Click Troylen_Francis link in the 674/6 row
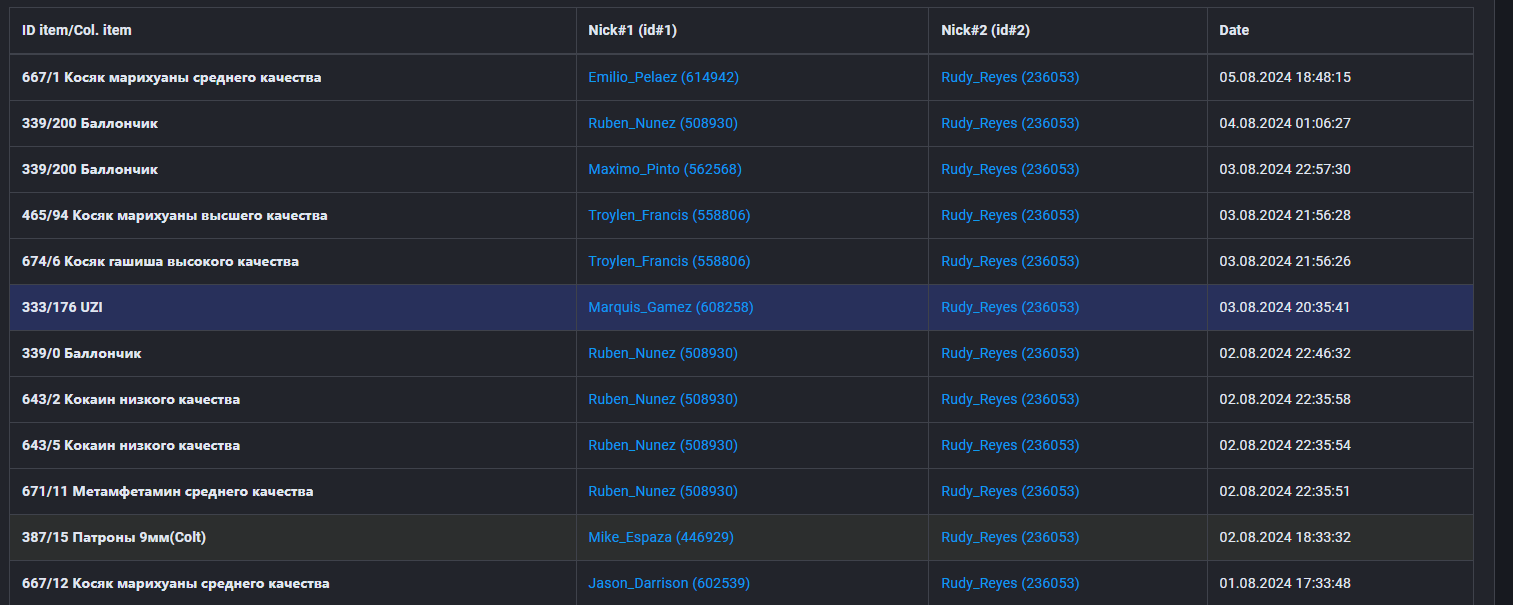 668,261
